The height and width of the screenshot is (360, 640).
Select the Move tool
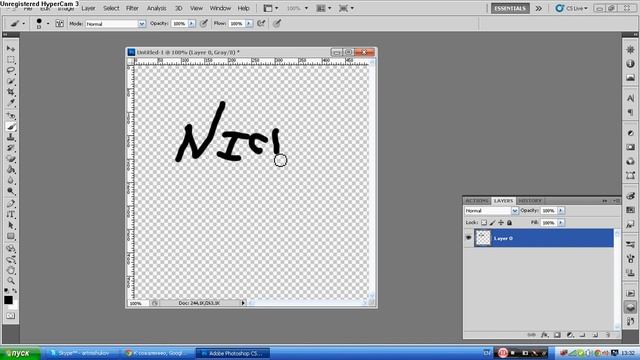(x=11, y=49)
